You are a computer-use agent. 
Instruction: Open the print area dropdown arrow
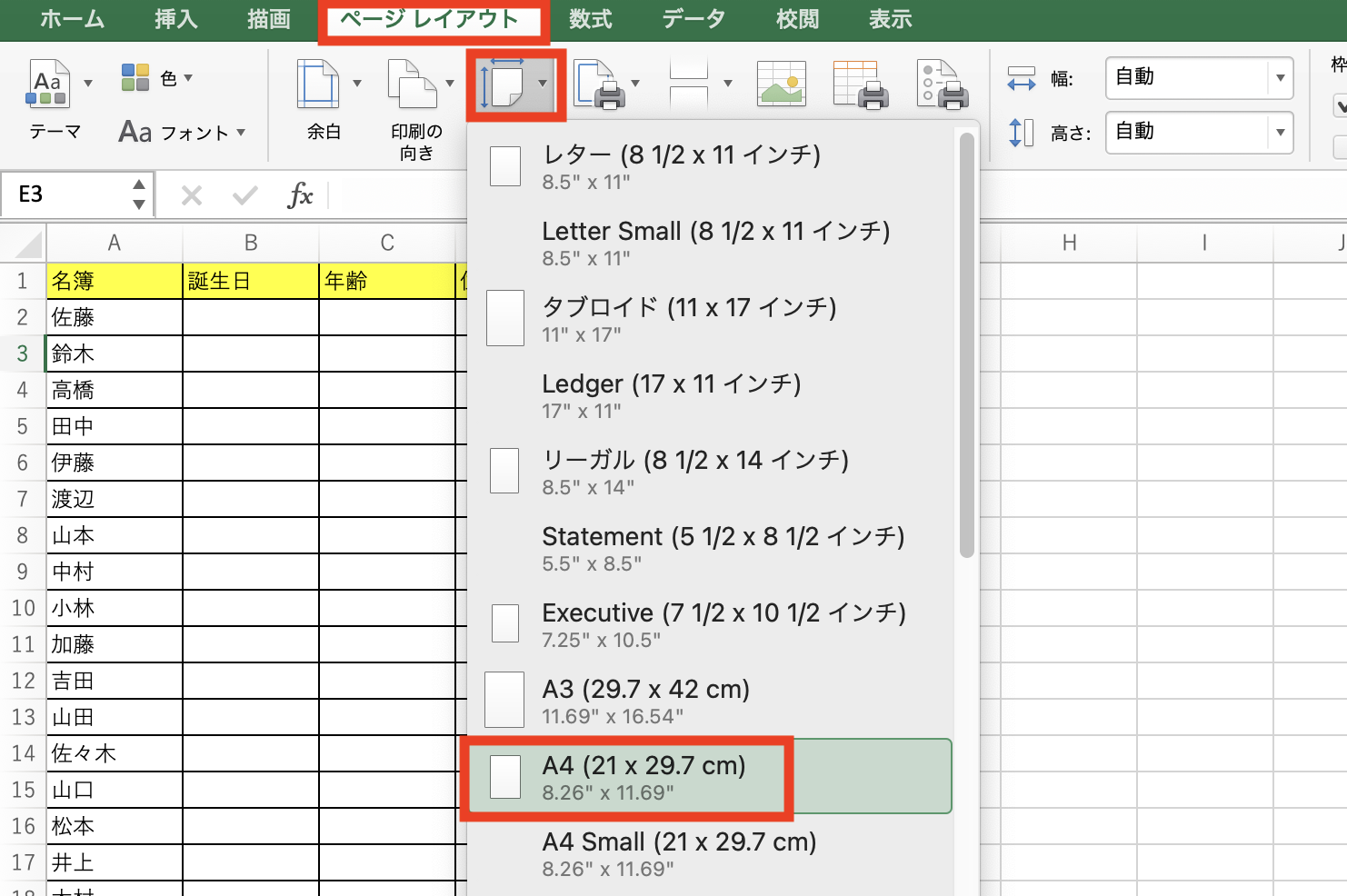[636, 84]
